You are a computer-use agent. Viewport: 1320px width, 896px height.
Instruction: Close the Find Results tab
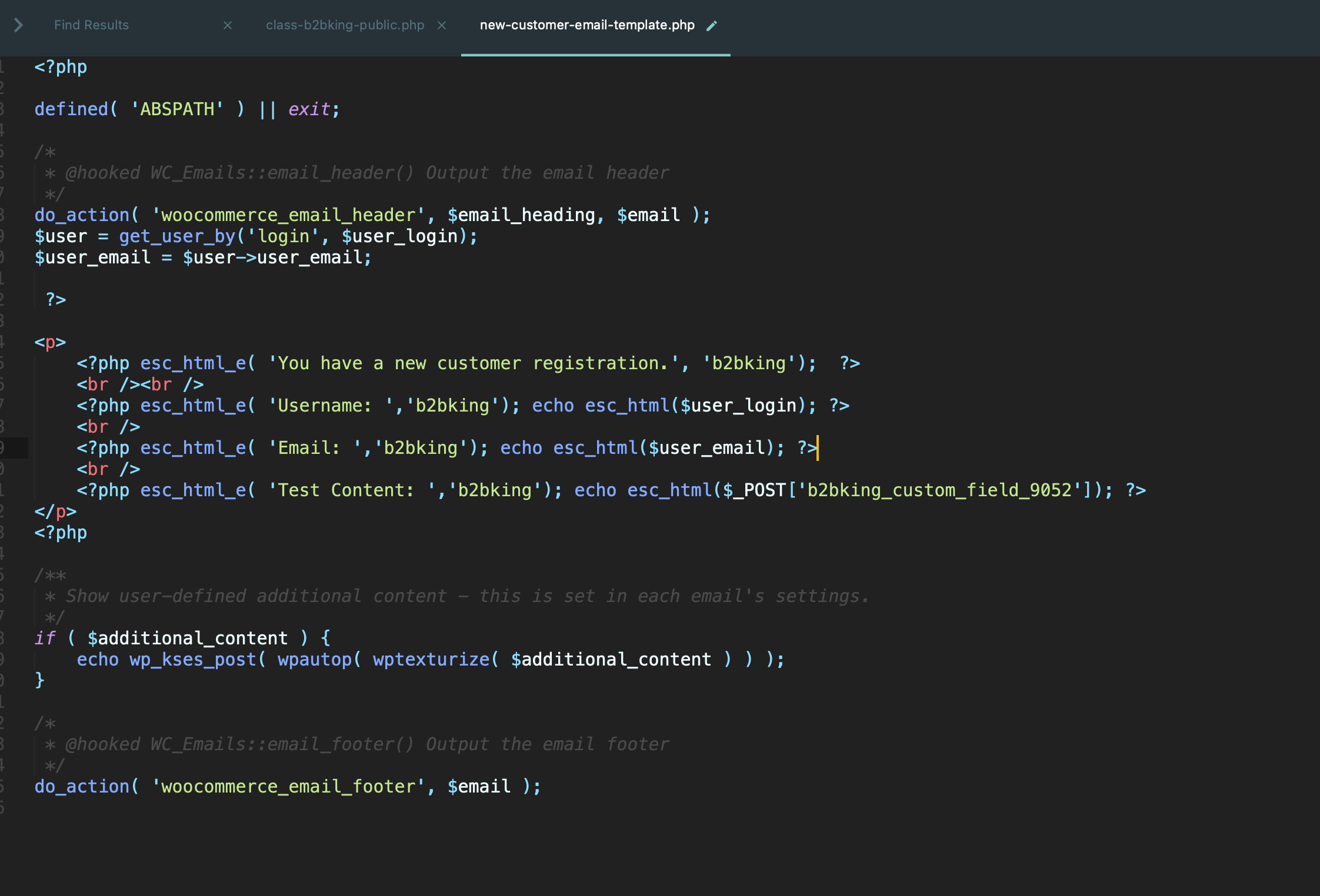pyautogui.click(x=228, y=25)
